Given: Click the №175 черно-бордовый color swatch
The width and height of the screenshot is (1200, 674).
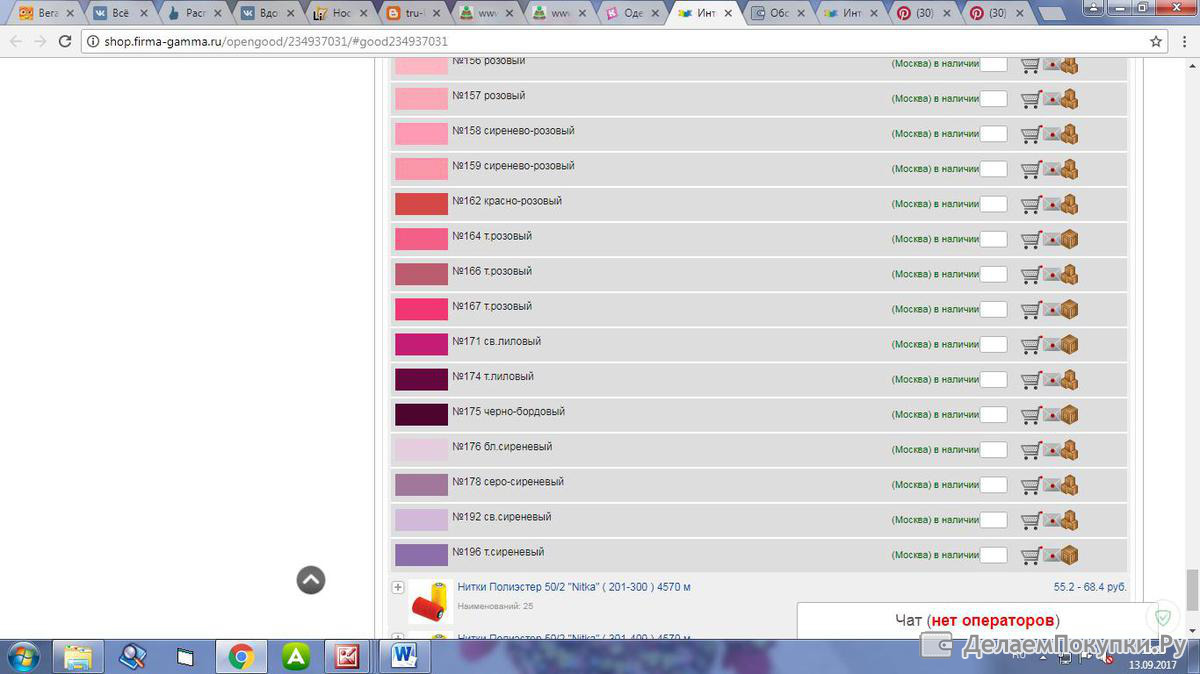Looking at the screenshot, I should tap(421, 414).
